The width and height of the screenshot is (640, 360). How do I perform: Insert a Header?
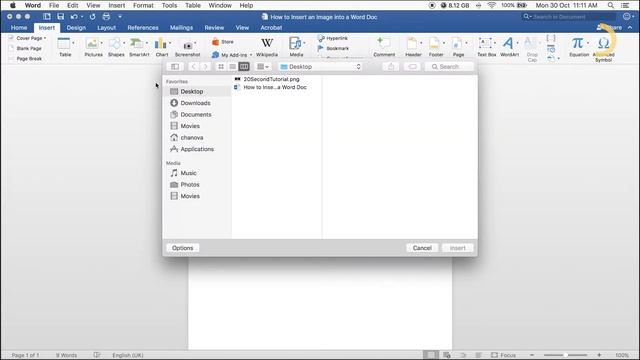tap(413, 47)
